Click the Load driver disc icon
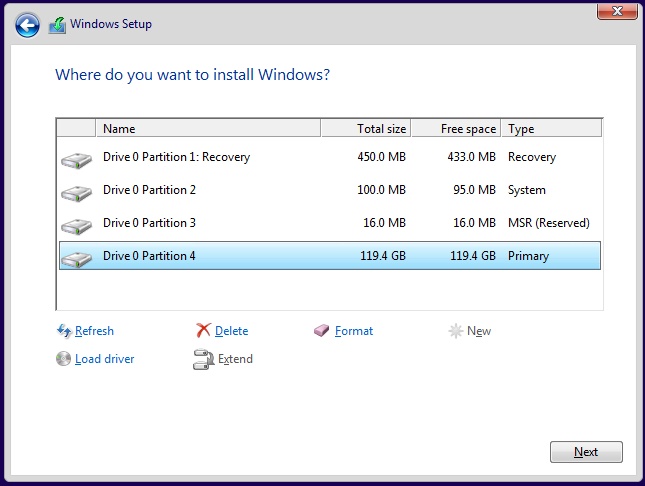The image size is (645, 486). click(x=63, y=358)
